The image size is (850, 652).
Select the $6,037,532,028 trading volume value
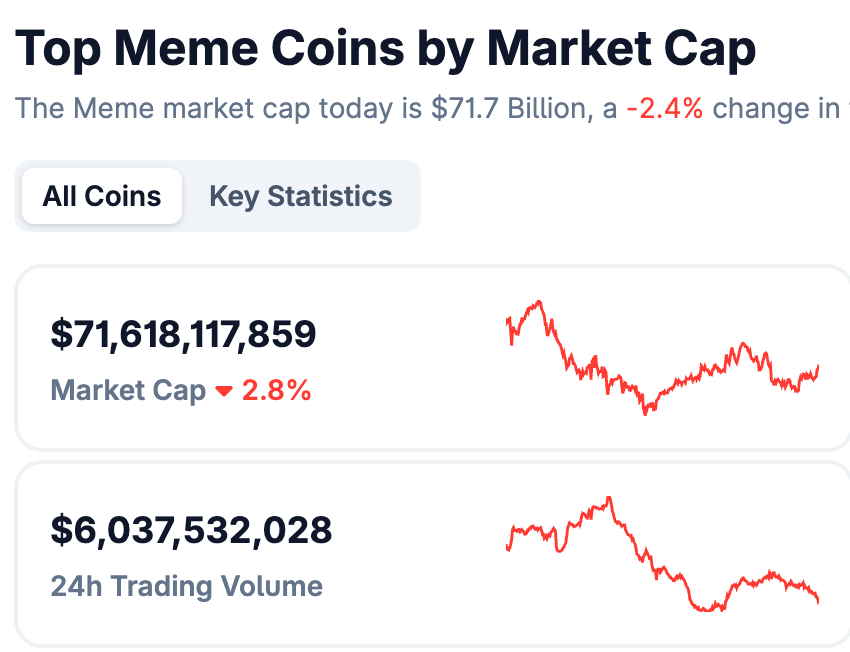191,530
